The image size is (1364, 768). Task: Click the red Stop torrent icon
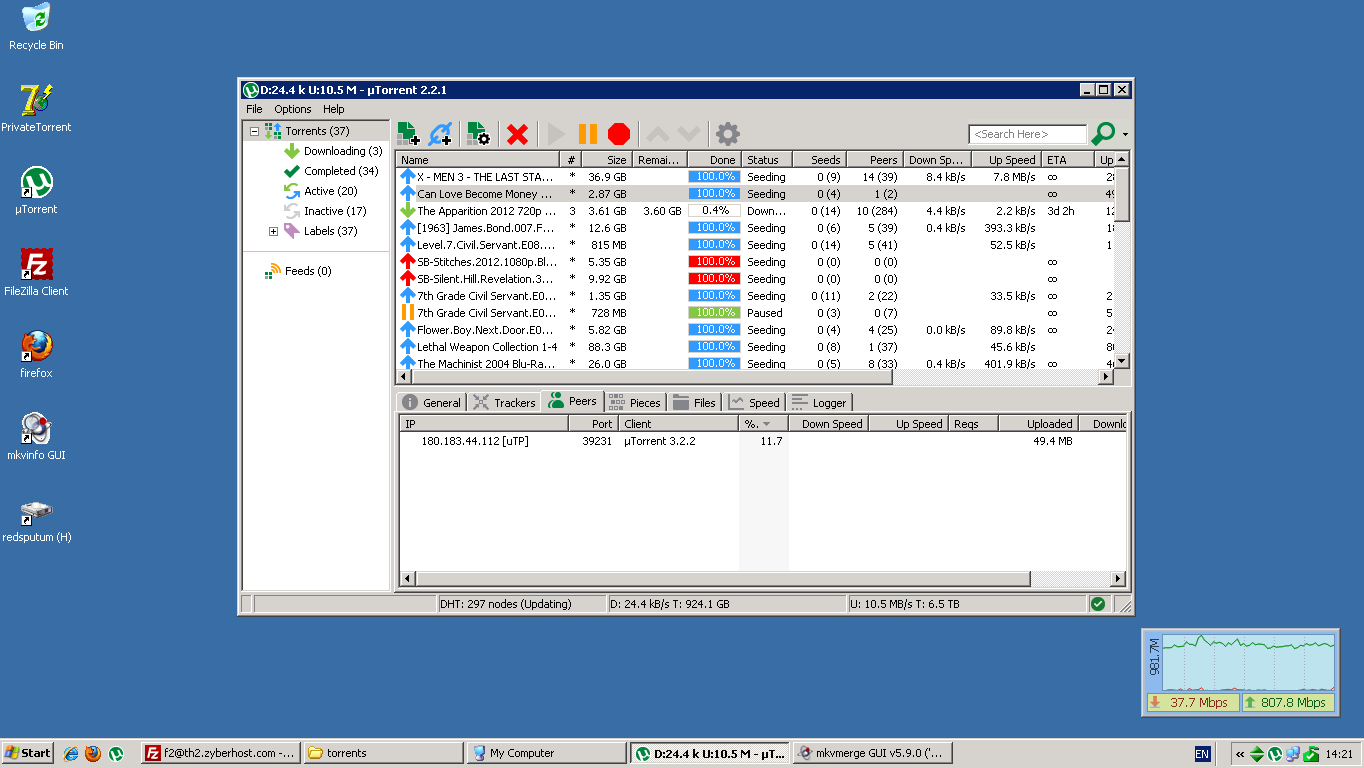(x=619, y=134)
